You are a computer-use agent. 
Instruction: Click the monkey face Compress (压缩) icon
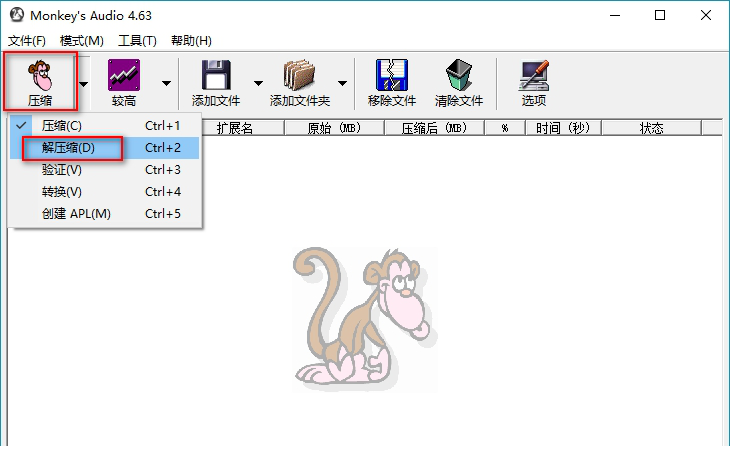pyautogui.click(x=39, y=76)
